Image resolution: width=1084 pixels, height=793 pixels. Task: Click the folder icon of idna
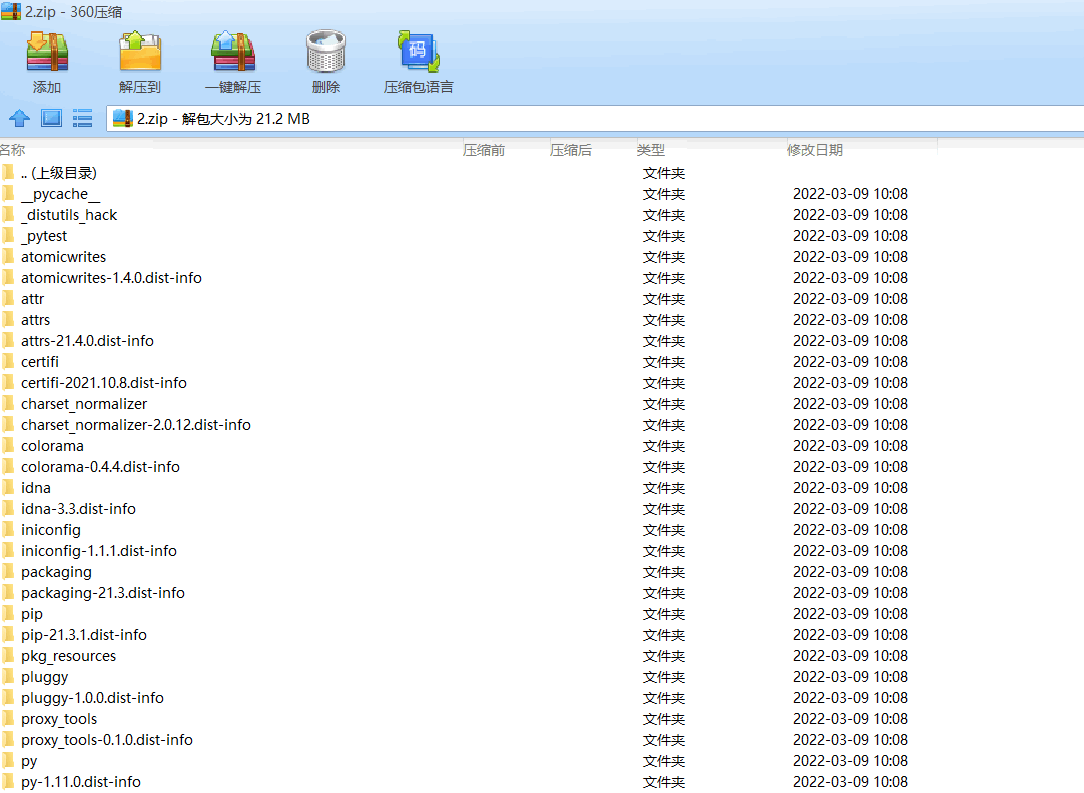[x=8, y=487]
